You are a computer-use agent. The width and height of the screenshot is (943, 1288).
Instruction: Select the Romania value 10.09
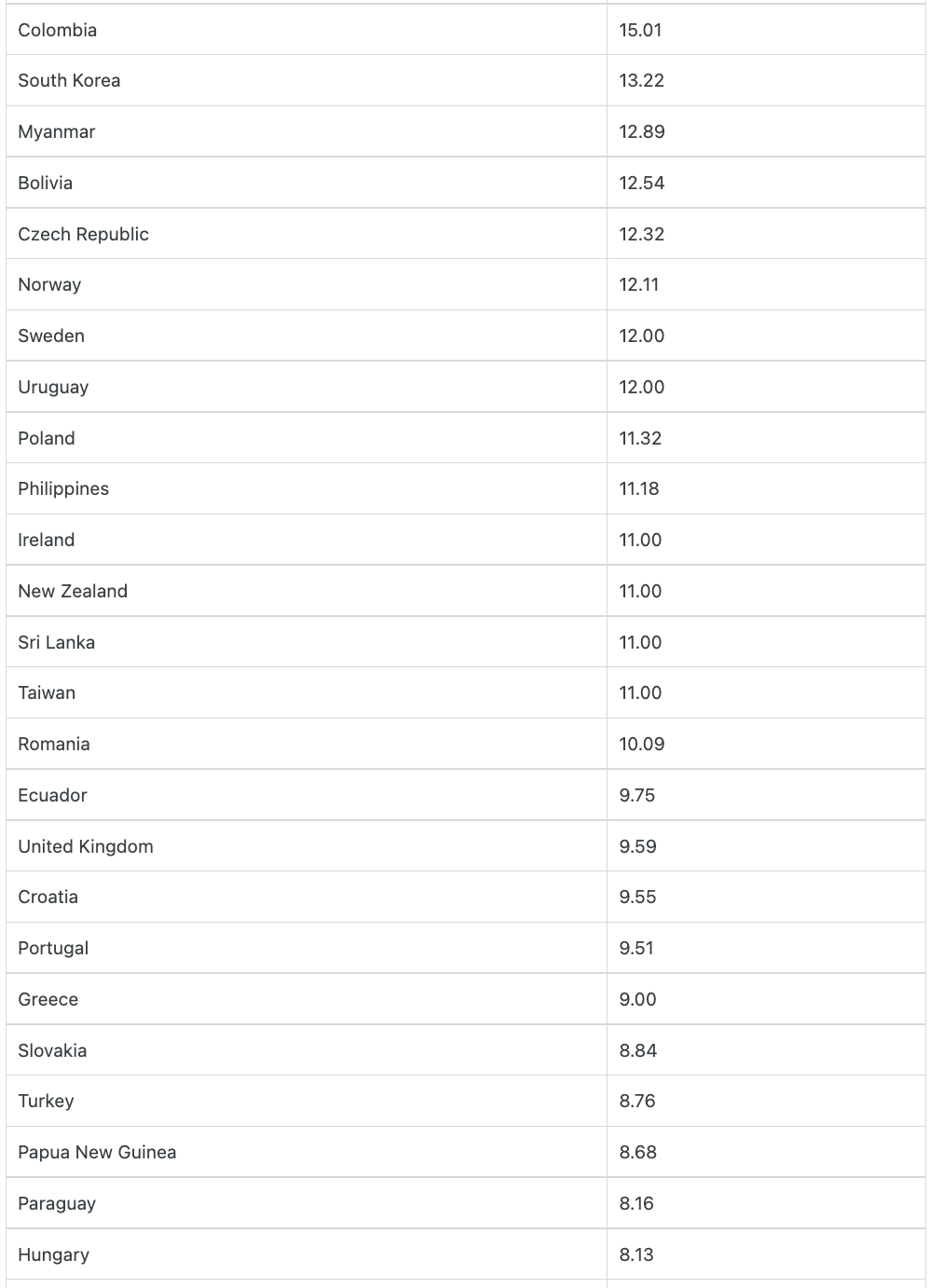pos(642,744)
